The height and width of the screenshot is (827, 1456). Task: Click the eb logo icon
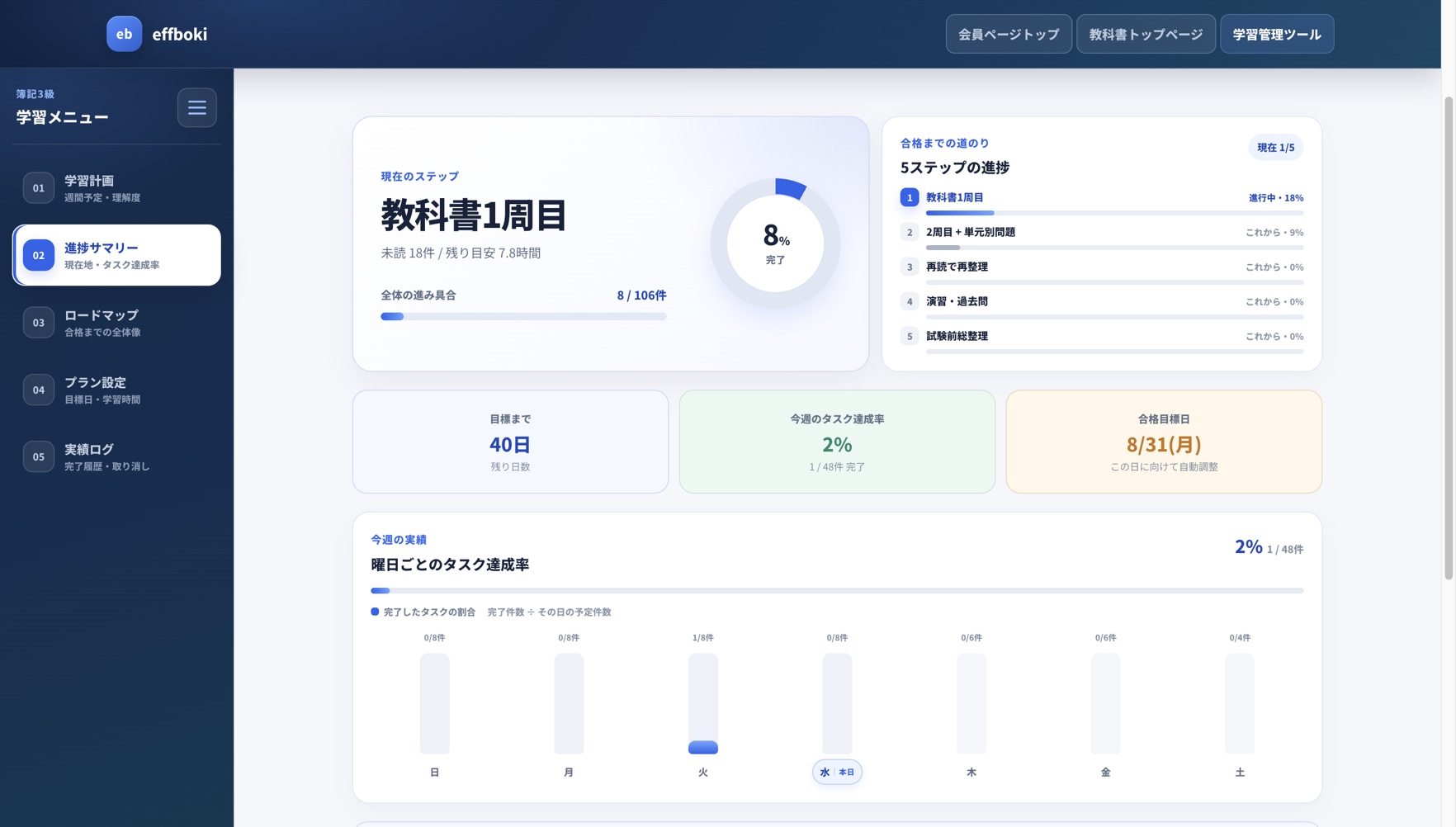tap(124, 34)
